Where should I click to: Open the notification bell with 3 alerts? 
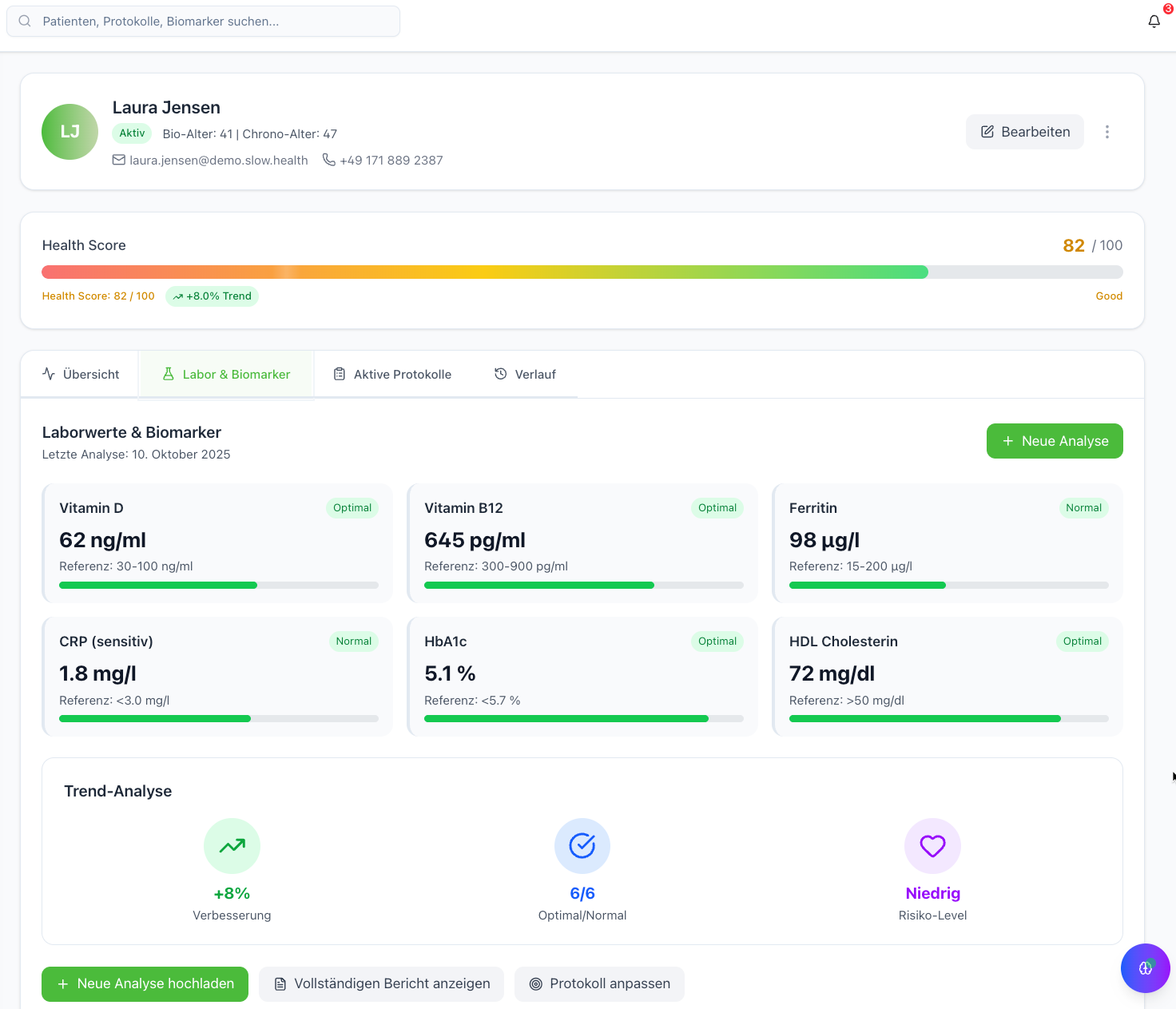click(x=1154, y=21)
